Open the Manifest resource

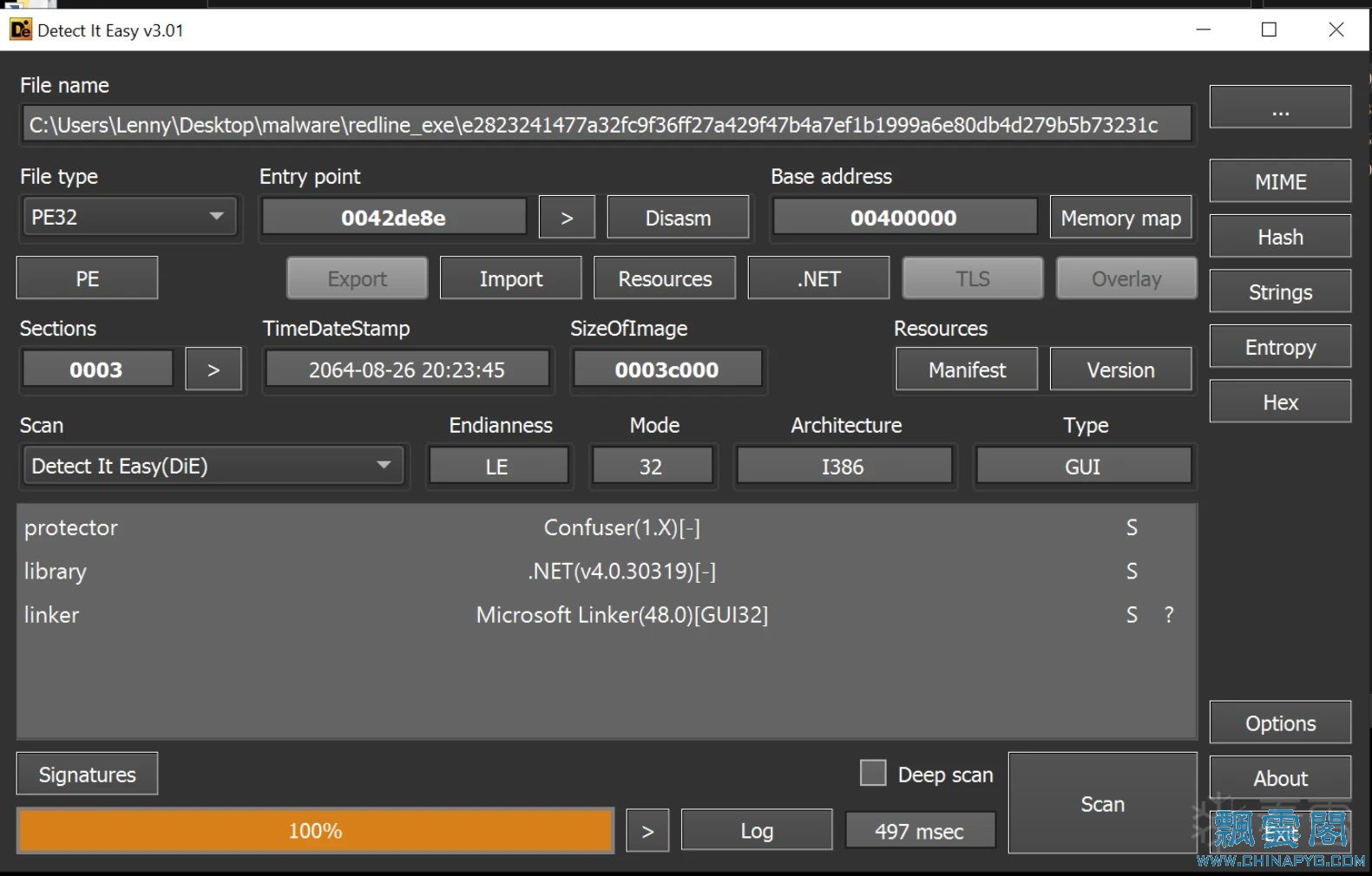[967, 369]
